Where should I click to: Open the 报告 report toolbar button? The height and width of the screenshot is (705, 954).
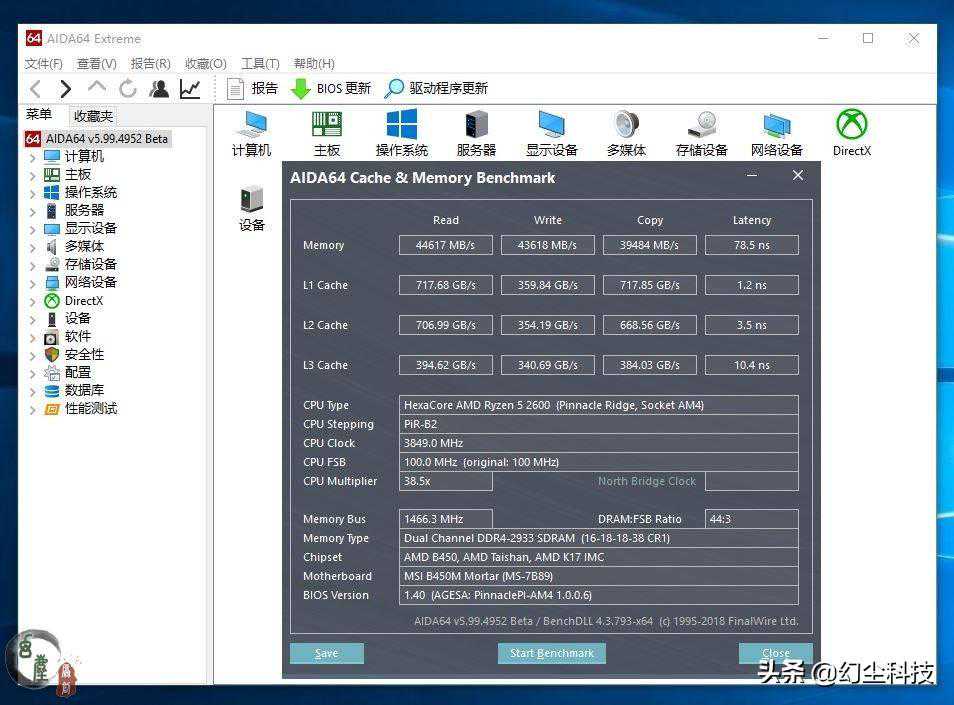pyautogui.click(x=252, y=89)
